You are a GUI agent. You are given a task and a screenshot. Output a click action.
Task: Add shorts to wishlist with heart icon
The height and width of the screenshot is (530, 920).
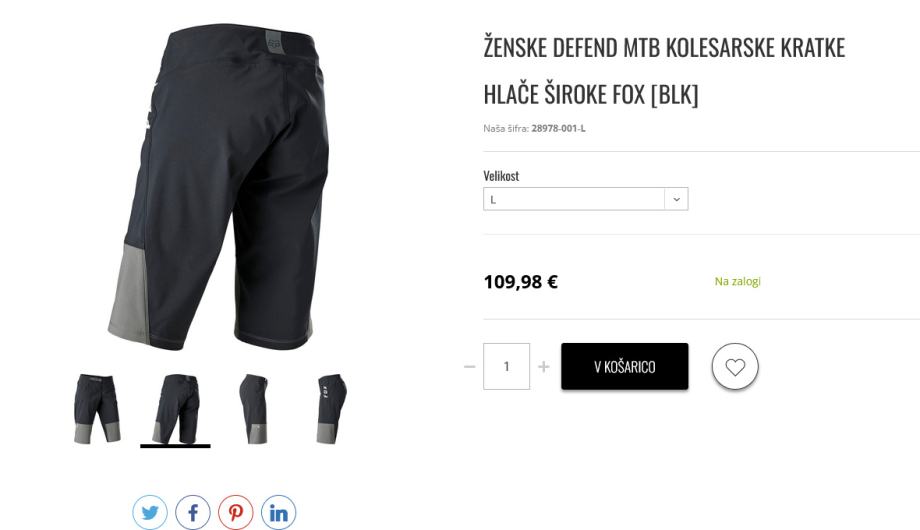(735, 367)
